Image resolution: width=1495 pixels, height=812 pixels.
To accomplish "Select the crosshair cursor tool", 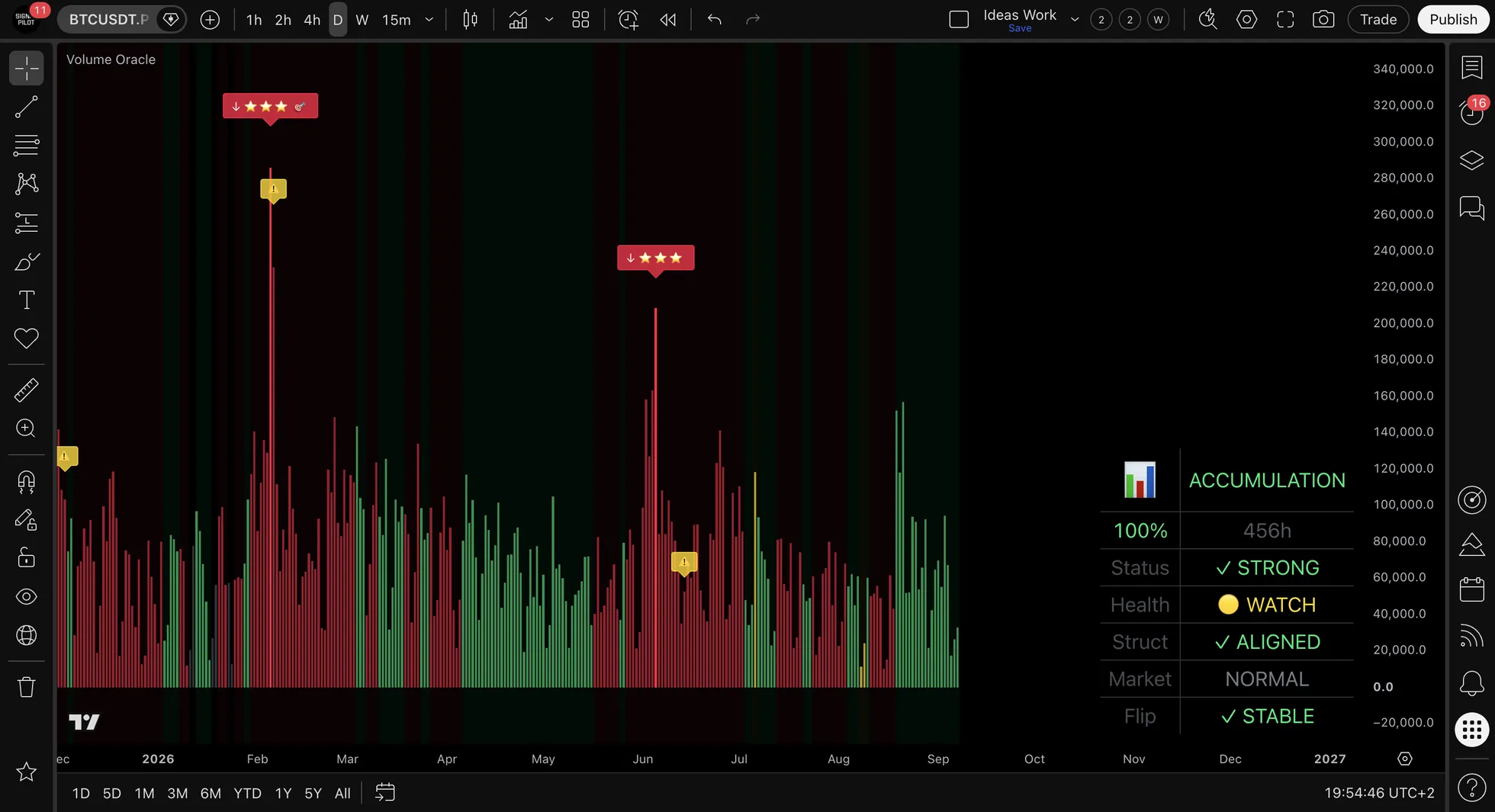I will (27, 69).
